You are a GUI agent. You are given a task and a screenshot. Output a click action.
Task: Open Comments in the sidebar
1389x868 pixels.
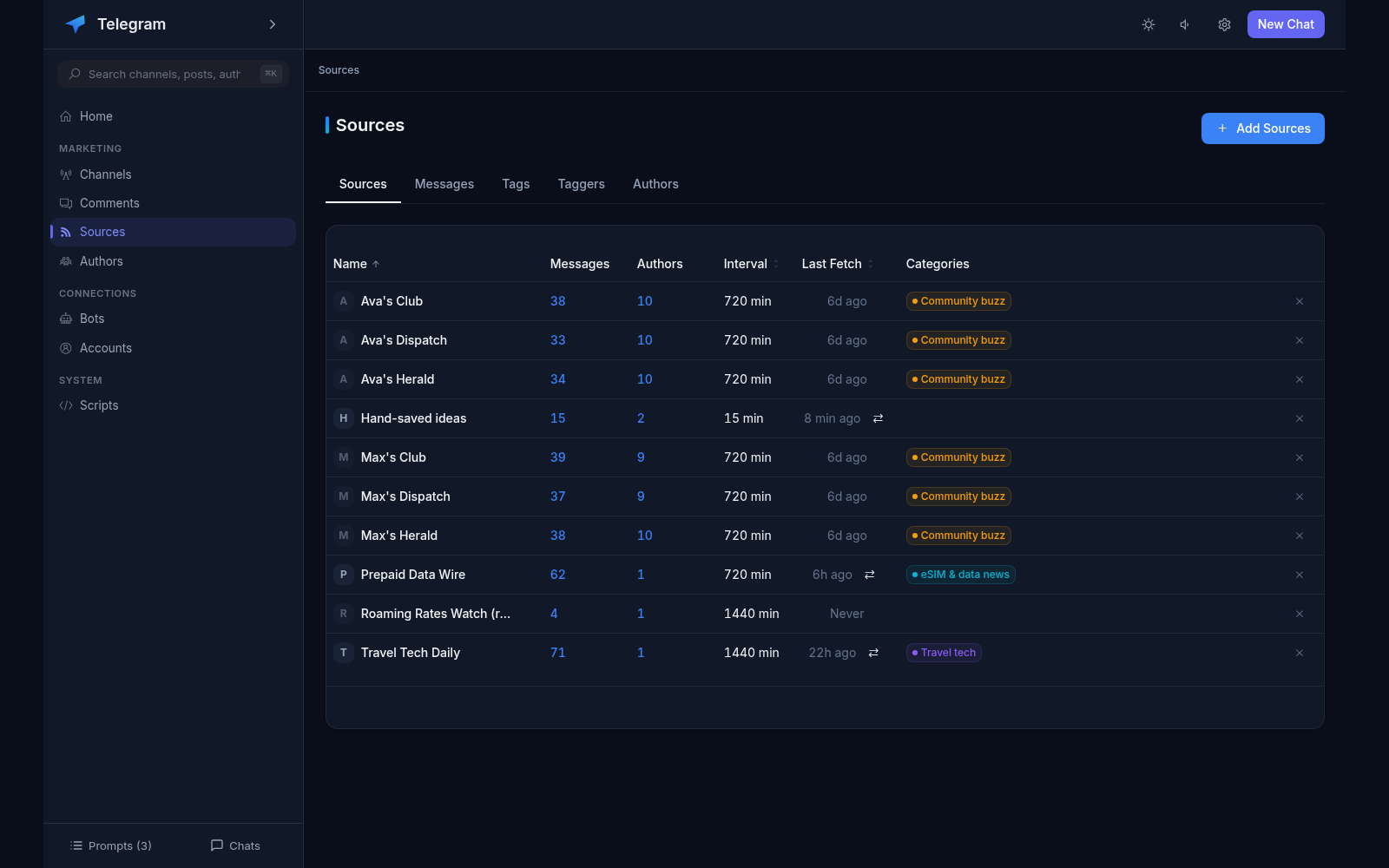(174, 203)
